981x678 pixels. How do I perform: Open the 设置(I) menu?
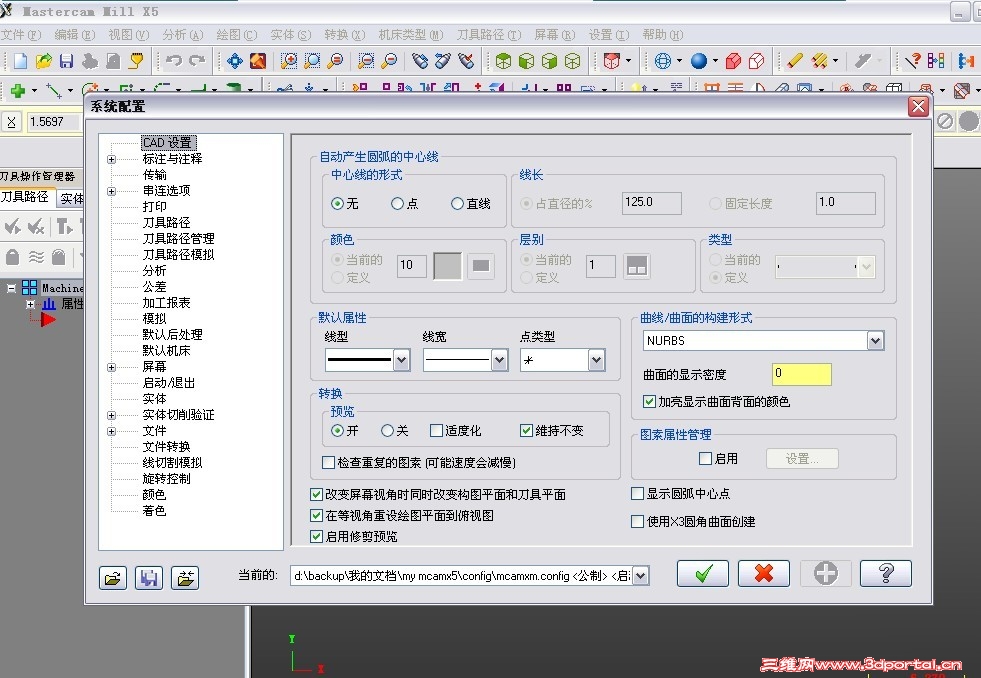click(609, 34)
